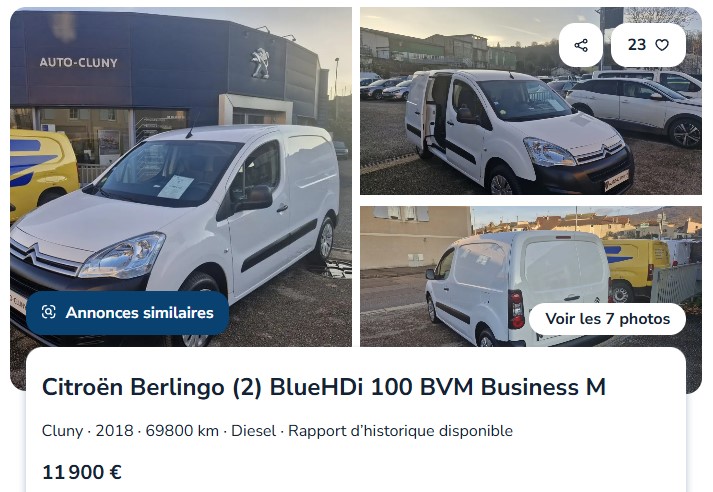Click the 11 900 € price
The height and width of the screenshot is (492, 713).
coord(82,472)
